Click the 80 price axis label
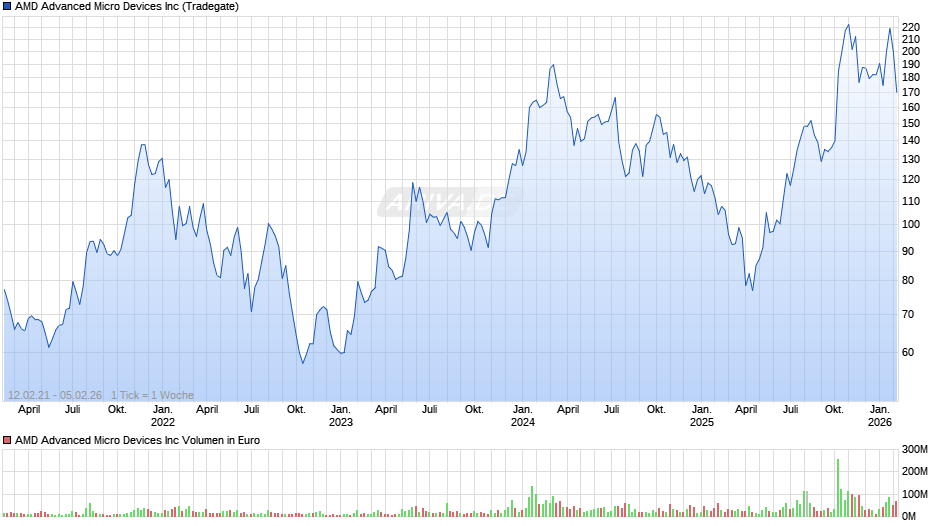This screenshot has height=526, width=940. pos(908,280)
